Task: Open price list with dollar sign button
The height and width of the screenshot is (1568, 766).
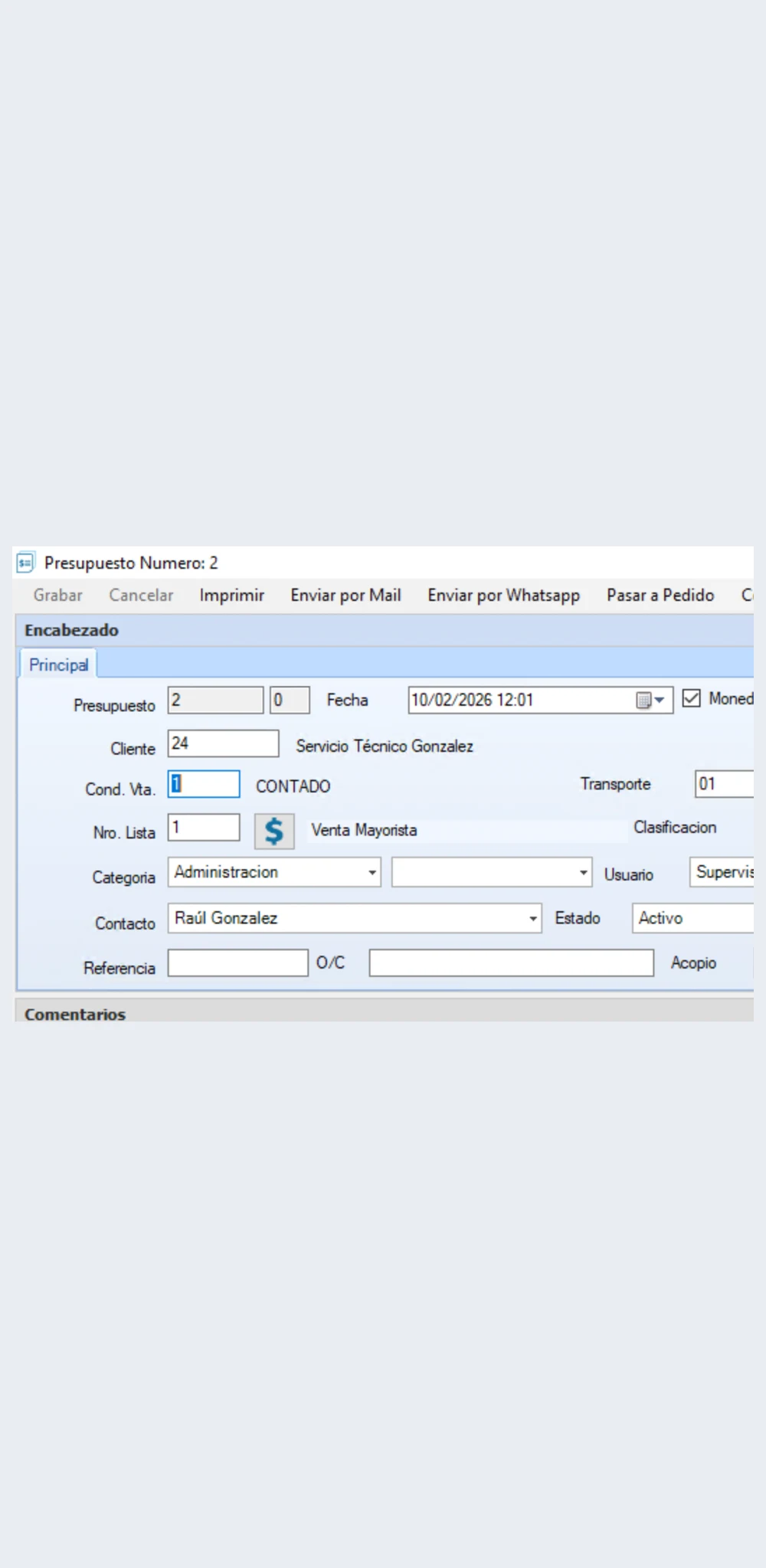Action: point(274,831)
